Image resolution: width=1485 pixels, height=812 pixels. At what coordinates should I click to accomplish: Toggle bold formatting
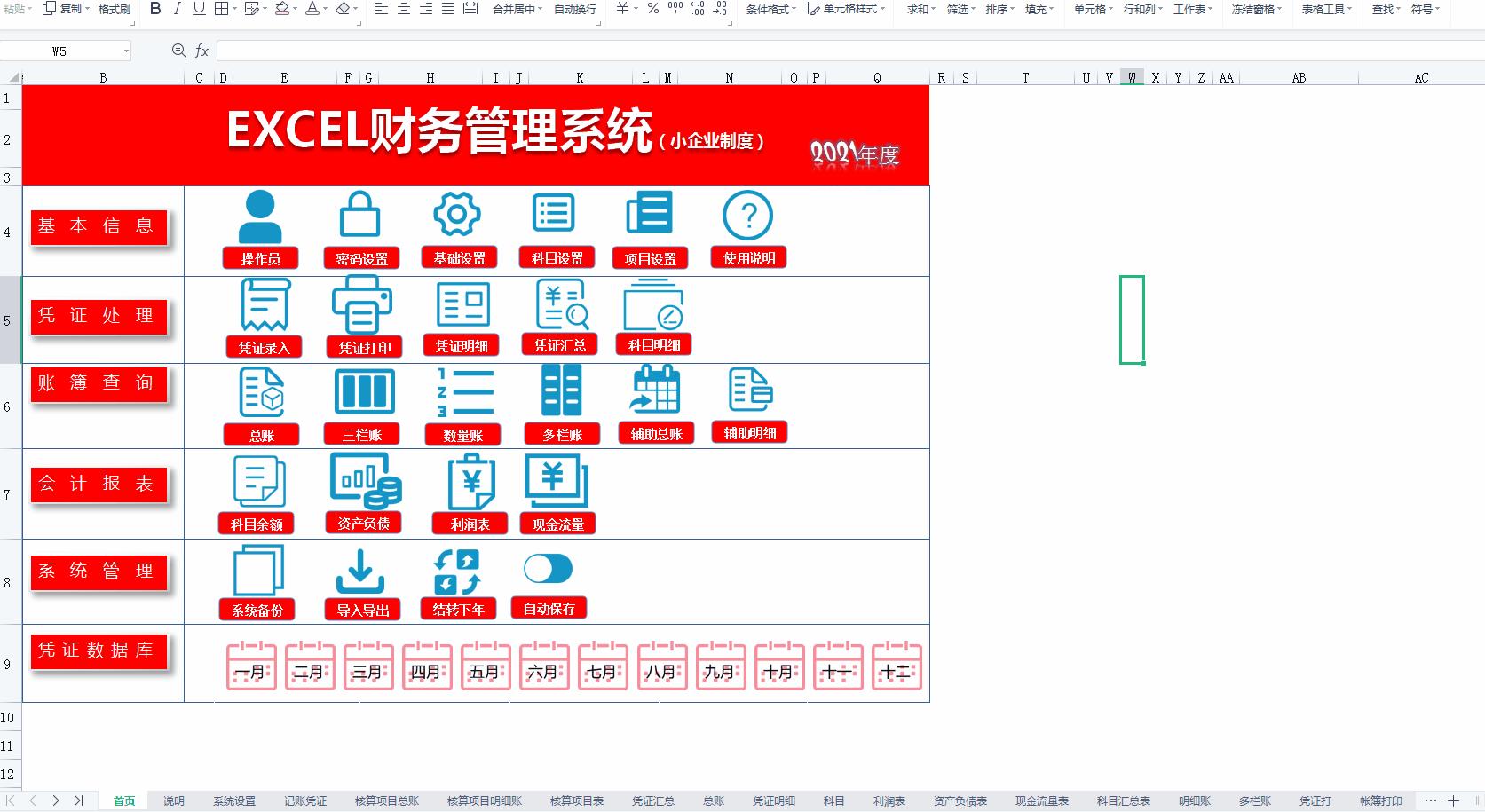(156, 7)
